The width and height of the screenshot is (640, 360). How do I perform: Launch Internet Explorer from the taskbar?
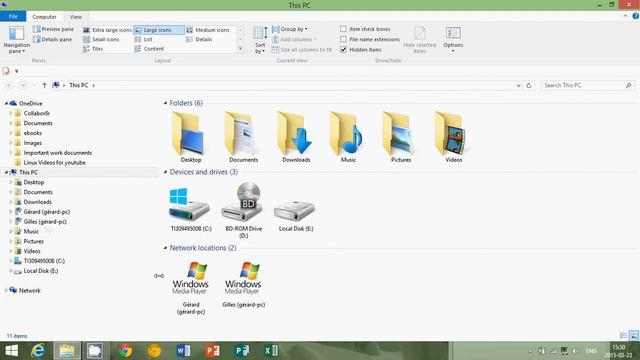[x=38, y=351]
